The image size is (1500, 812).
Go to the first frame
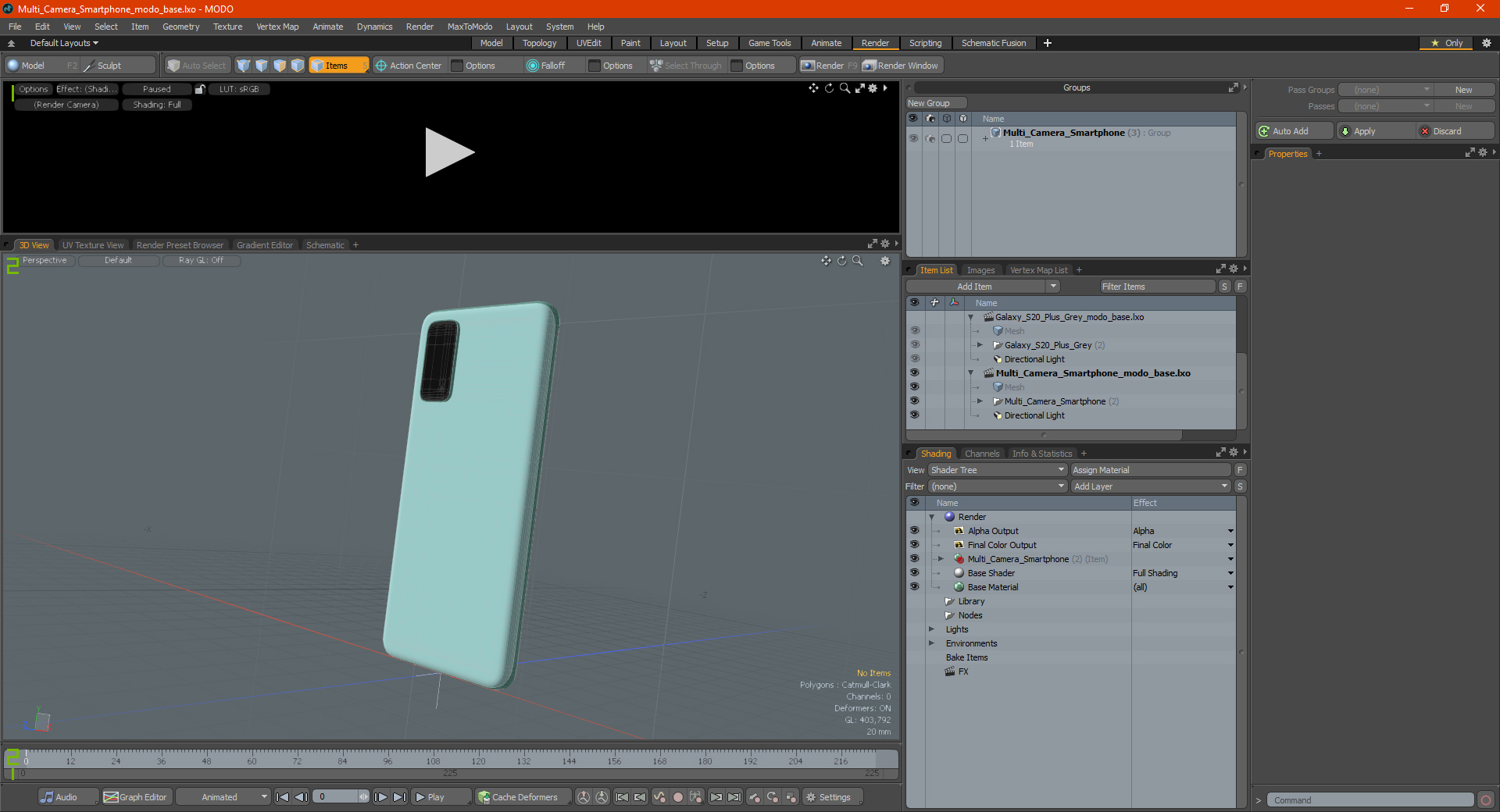click(x=283, y=797)
